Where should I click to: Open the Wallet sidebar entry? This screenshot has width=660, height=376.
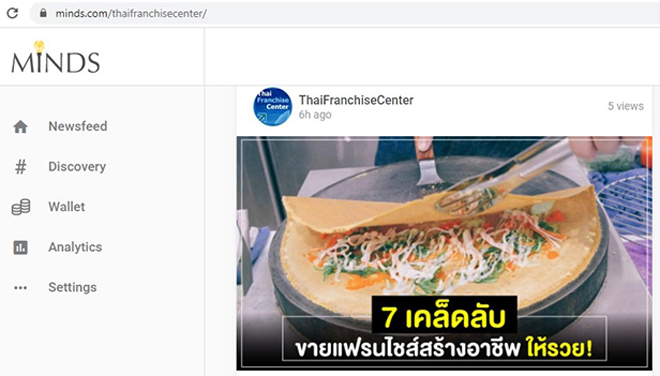tap(67, 207)
